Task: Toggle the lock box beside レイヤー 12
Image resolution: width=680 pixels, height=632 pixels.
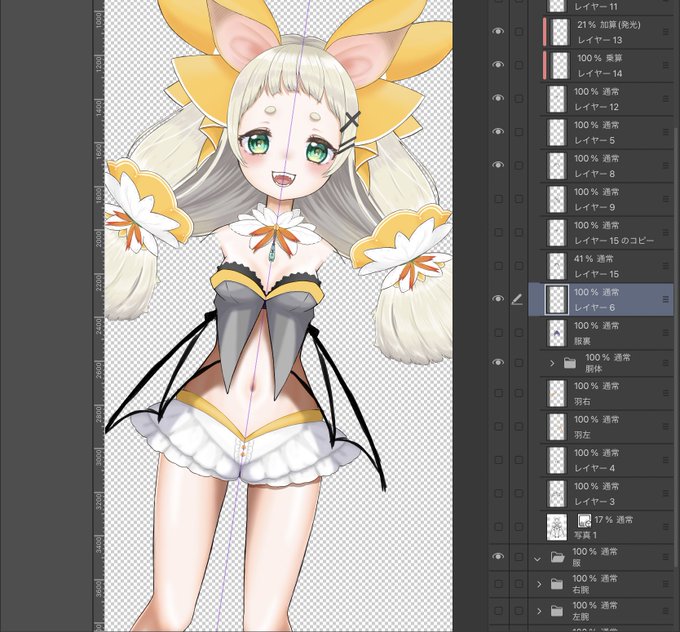Action: click(519, 98)
